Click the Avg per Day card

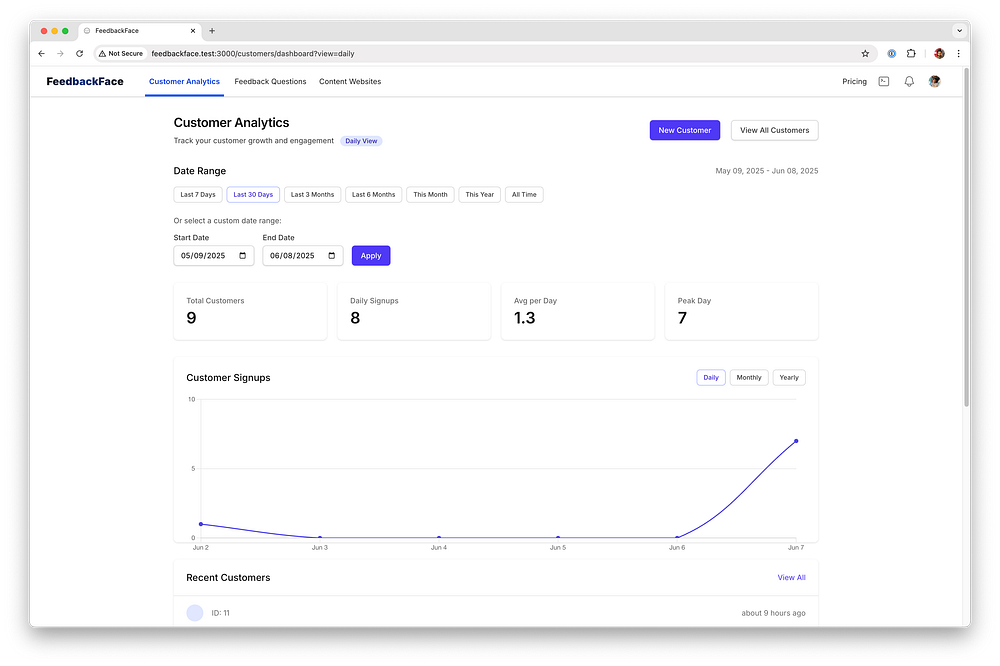[x=578, y=311]
